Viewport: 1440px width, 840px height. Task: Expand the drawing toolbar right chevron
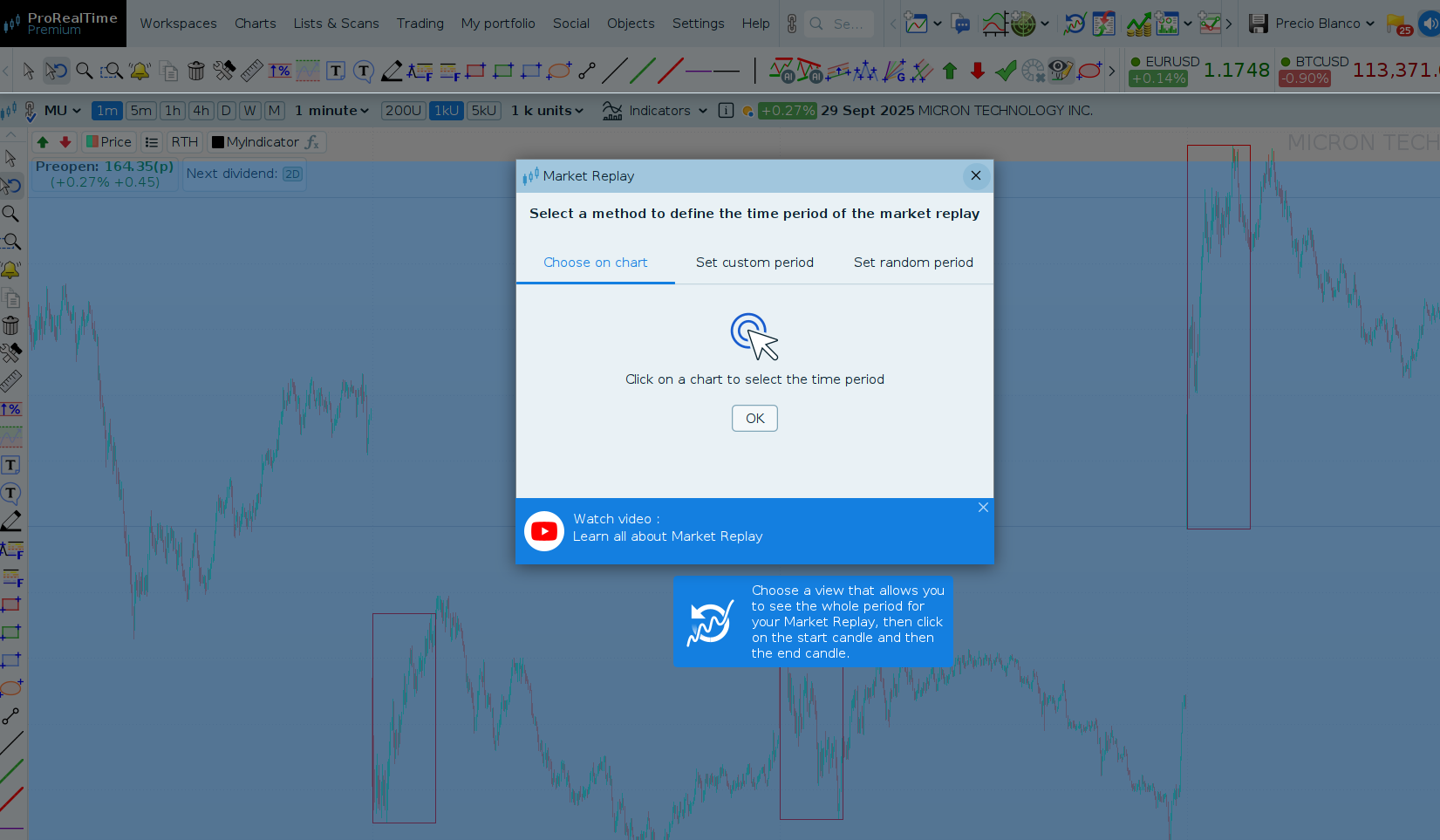(1112, 71)
